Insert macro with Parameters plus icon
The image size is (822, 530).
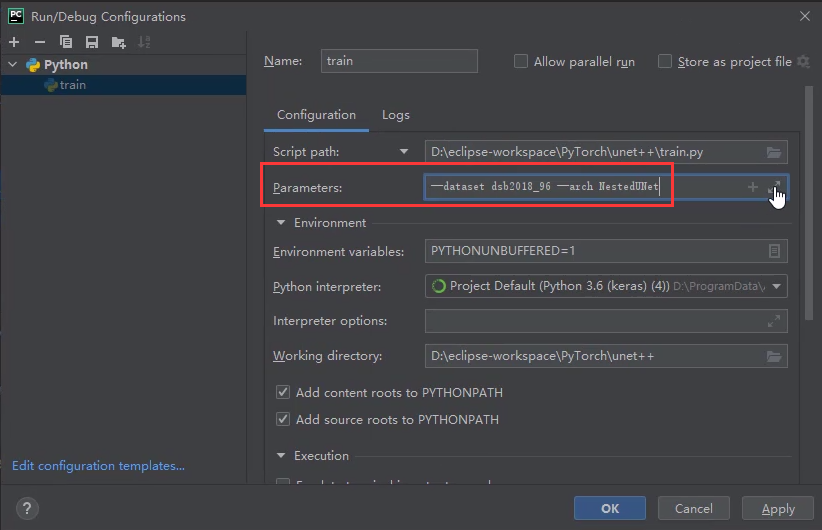[753, 187]
